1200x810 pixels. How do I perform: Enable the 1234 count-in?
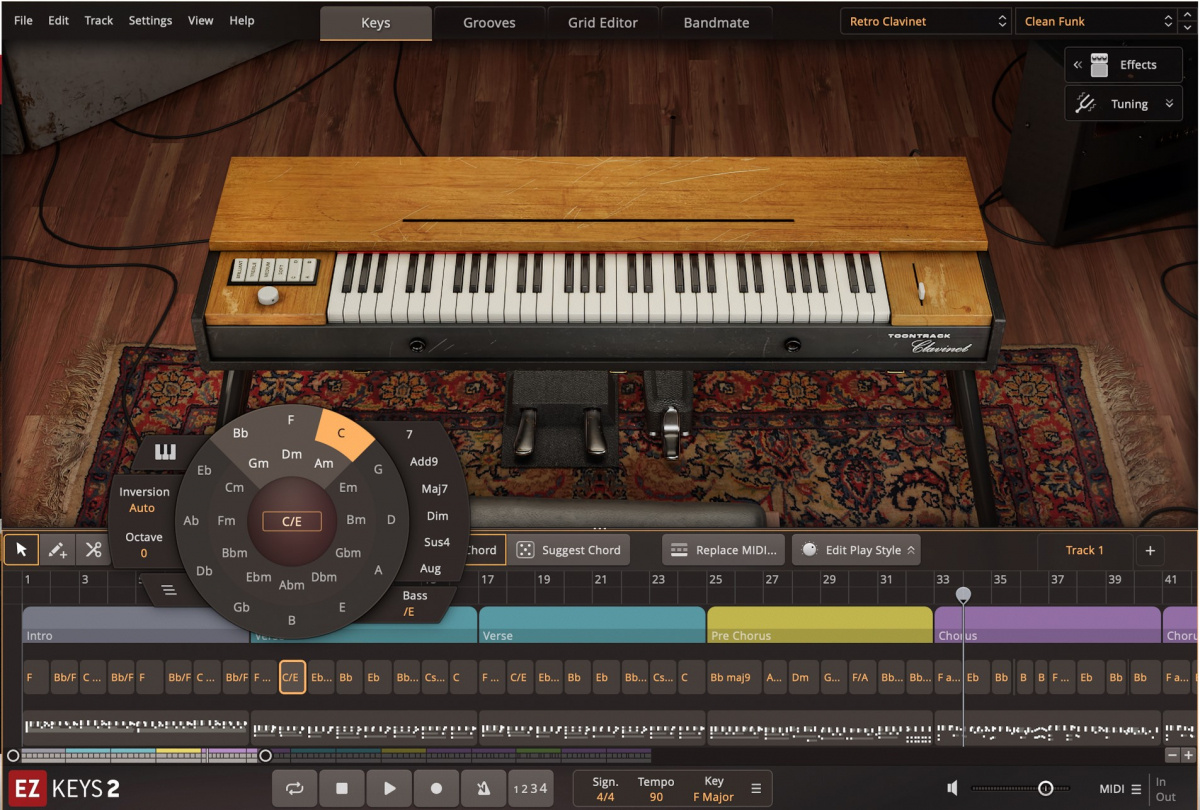(x=530, y=788)
